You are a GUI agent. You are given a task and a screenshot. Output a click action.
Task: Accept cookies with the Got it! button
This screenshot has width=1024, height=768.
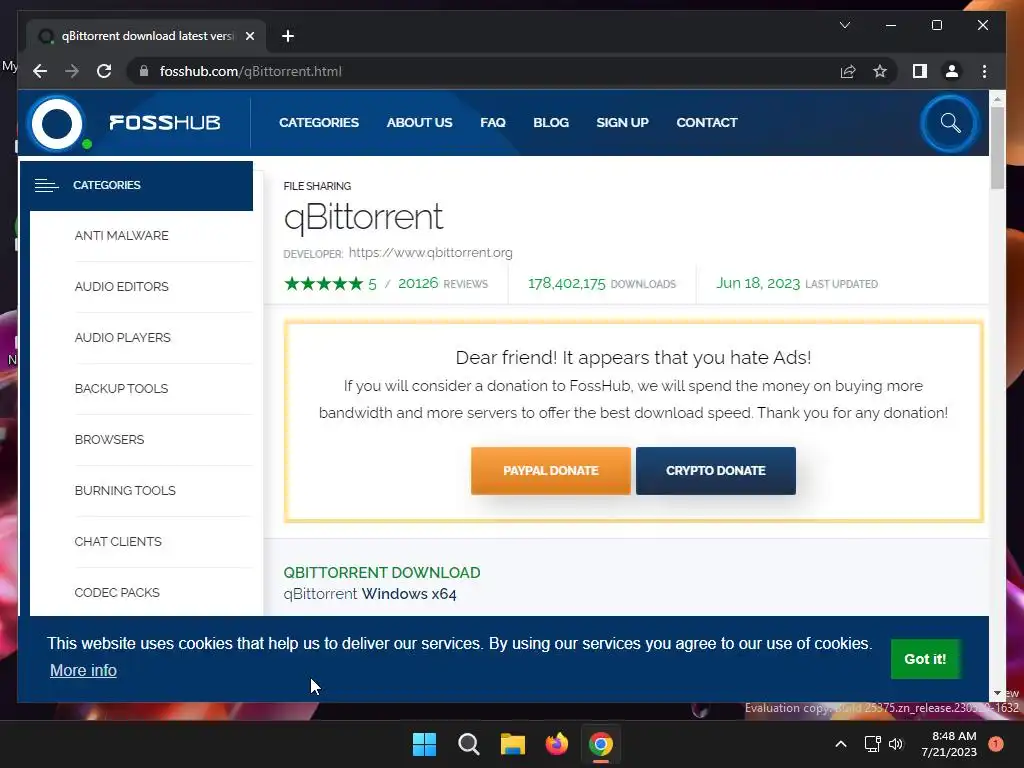tap(925, 659)
